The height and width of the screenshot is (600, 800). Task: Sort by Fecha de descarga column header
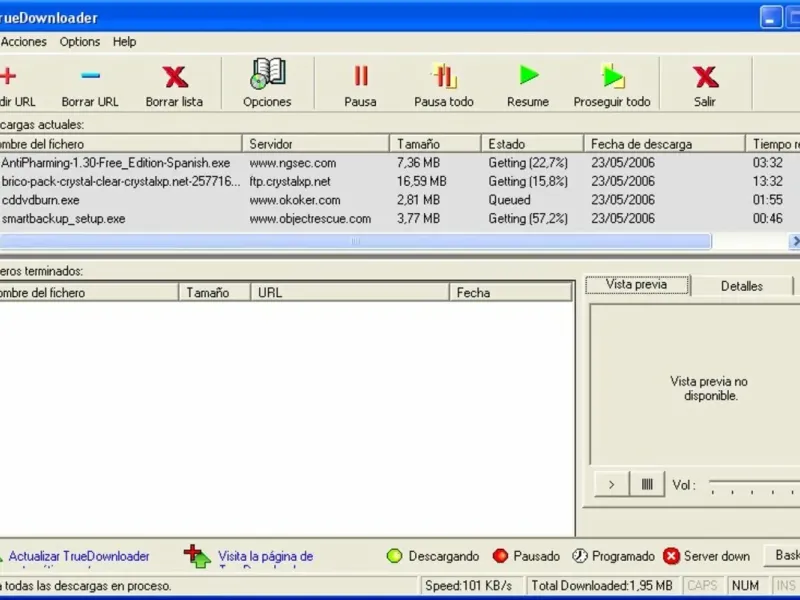click(x=664, y=144)
